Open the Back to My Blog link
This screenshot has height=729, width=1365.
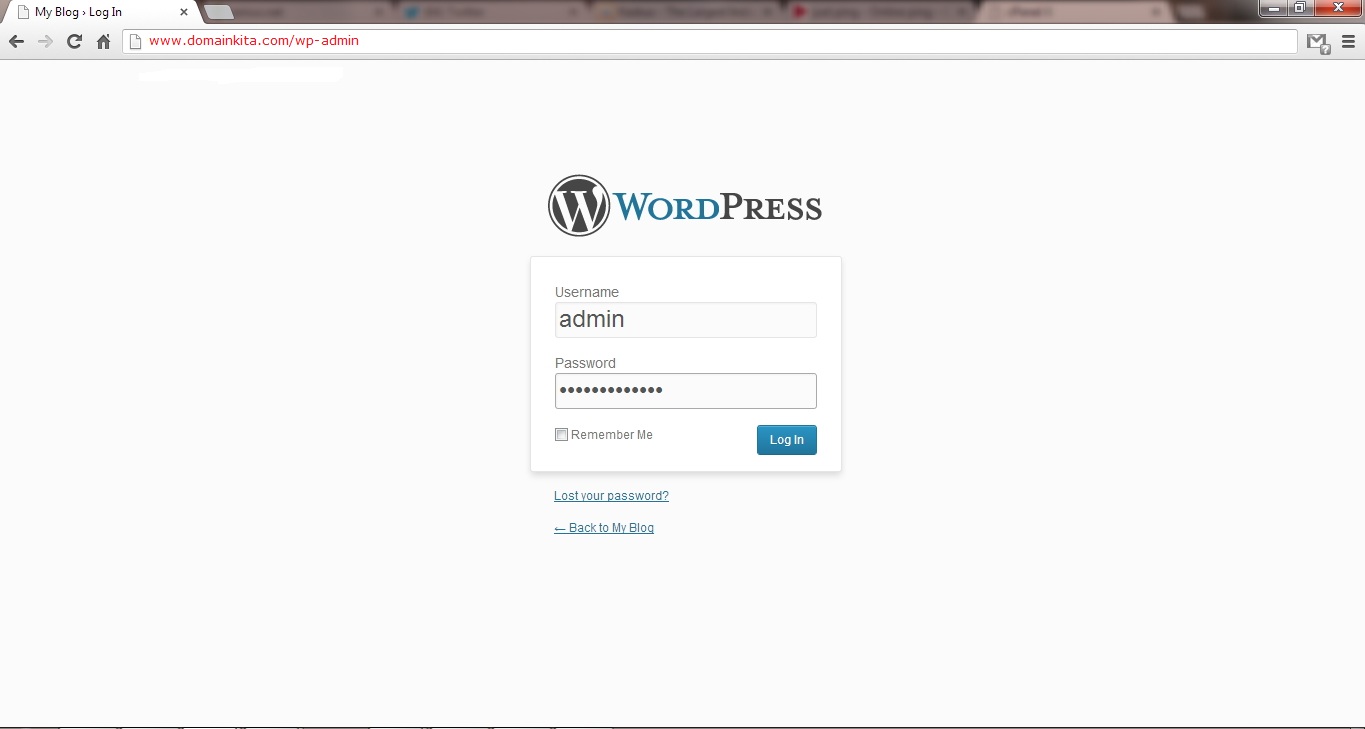point(604,528)
